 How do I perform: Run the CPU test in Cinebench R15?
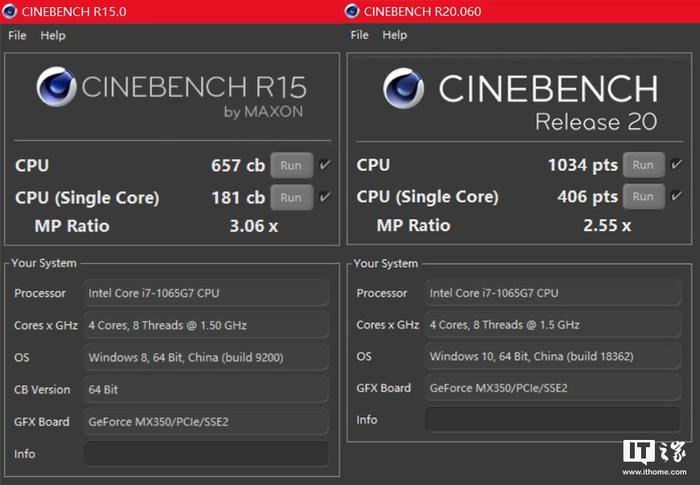[x=291, y=165]
